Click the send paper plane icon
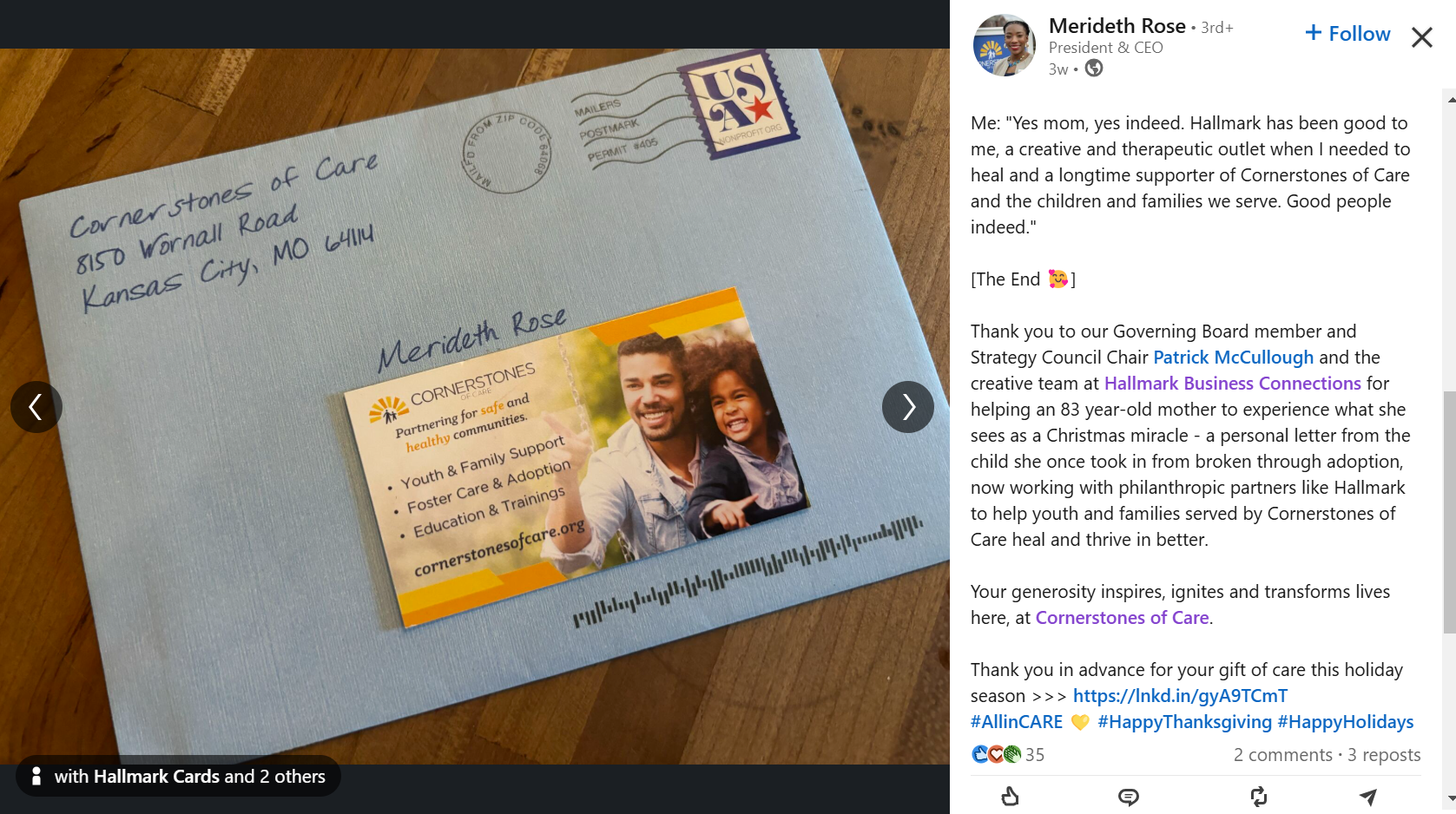Screen dimensions: 1456x814 (x=1368, y=797)
